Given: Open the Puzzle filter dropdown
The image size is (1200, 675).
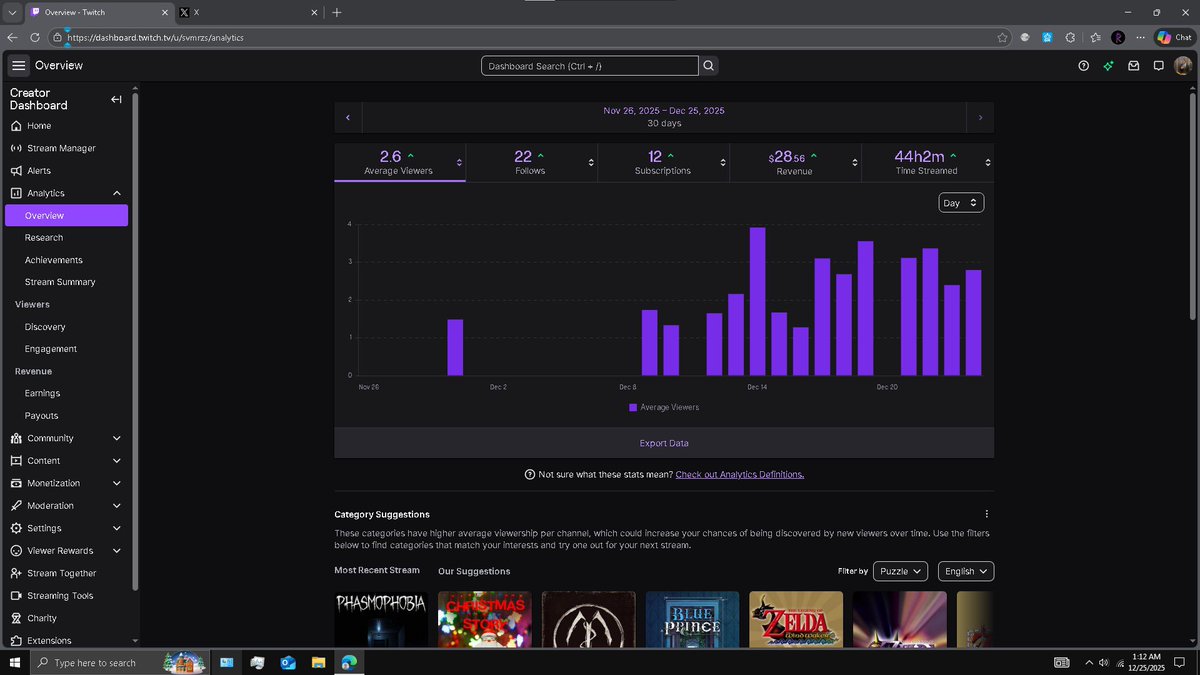Looking at the screenshot, I should (x=901, y=571).
